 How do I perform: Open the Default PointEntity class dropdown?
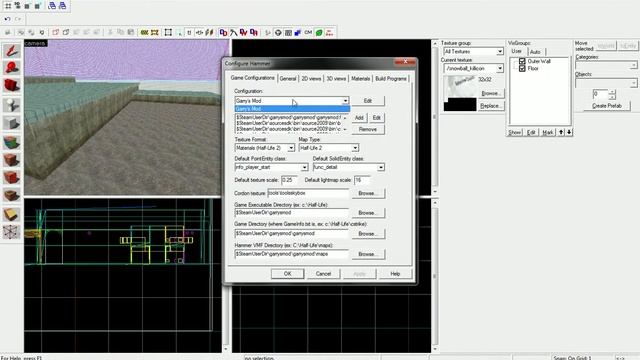coord(304,167)
